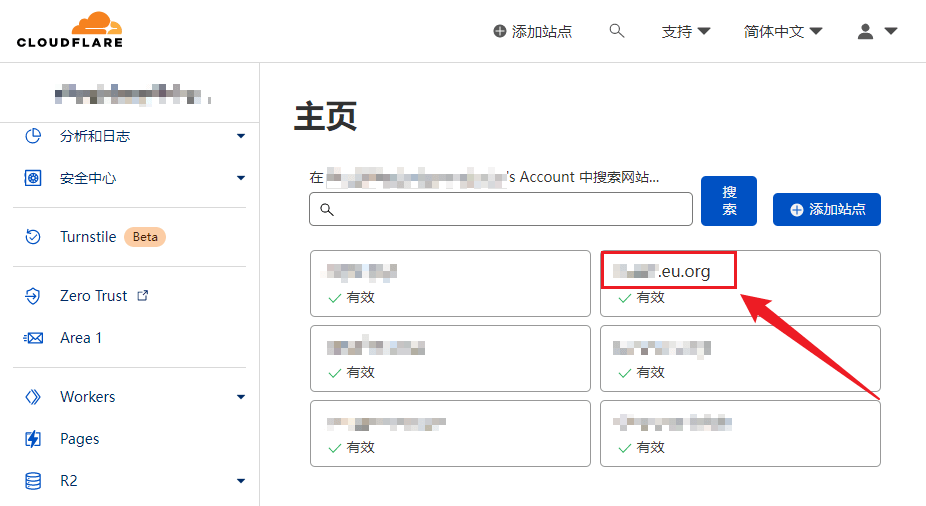Click the Turnstile sidebar icon

pos(33,237)
